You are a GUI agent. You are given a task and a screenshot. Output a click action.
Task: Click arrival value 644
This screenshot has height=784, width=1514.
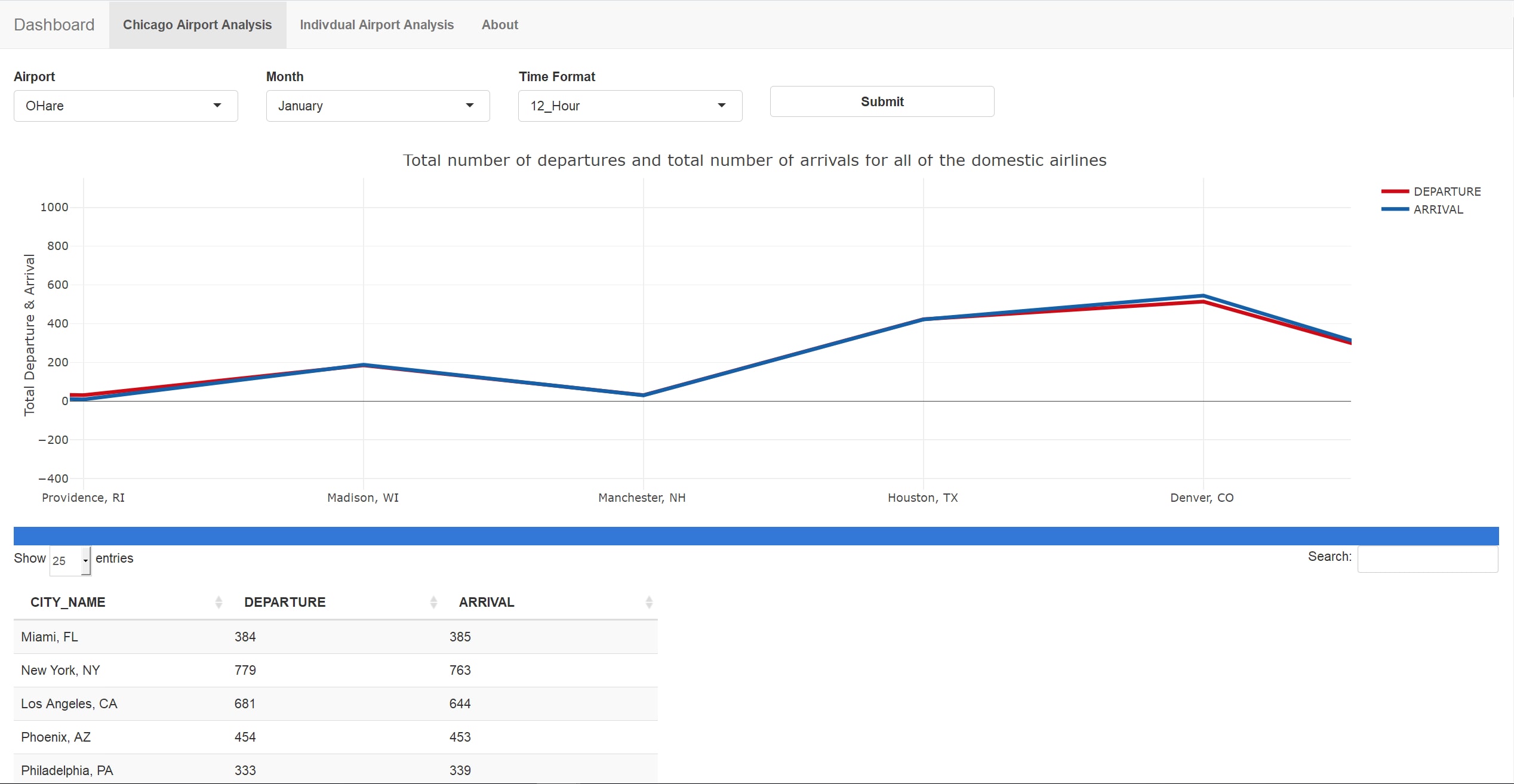tap(460, 703)
